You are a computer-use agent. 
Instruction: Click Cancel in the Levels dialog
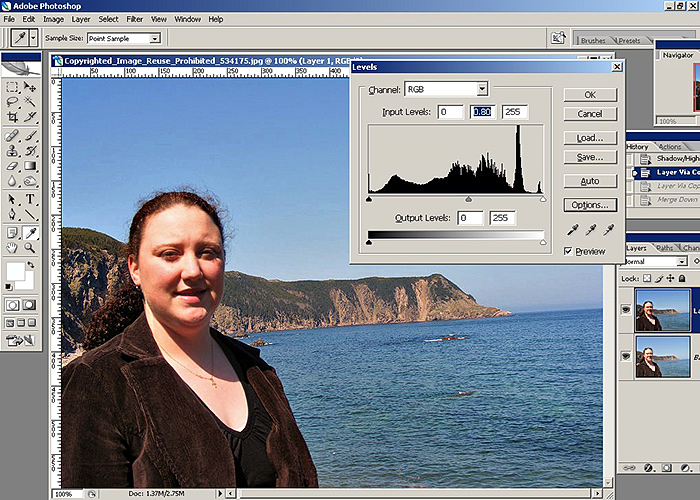pyautogui.click(x=590, y=114)
